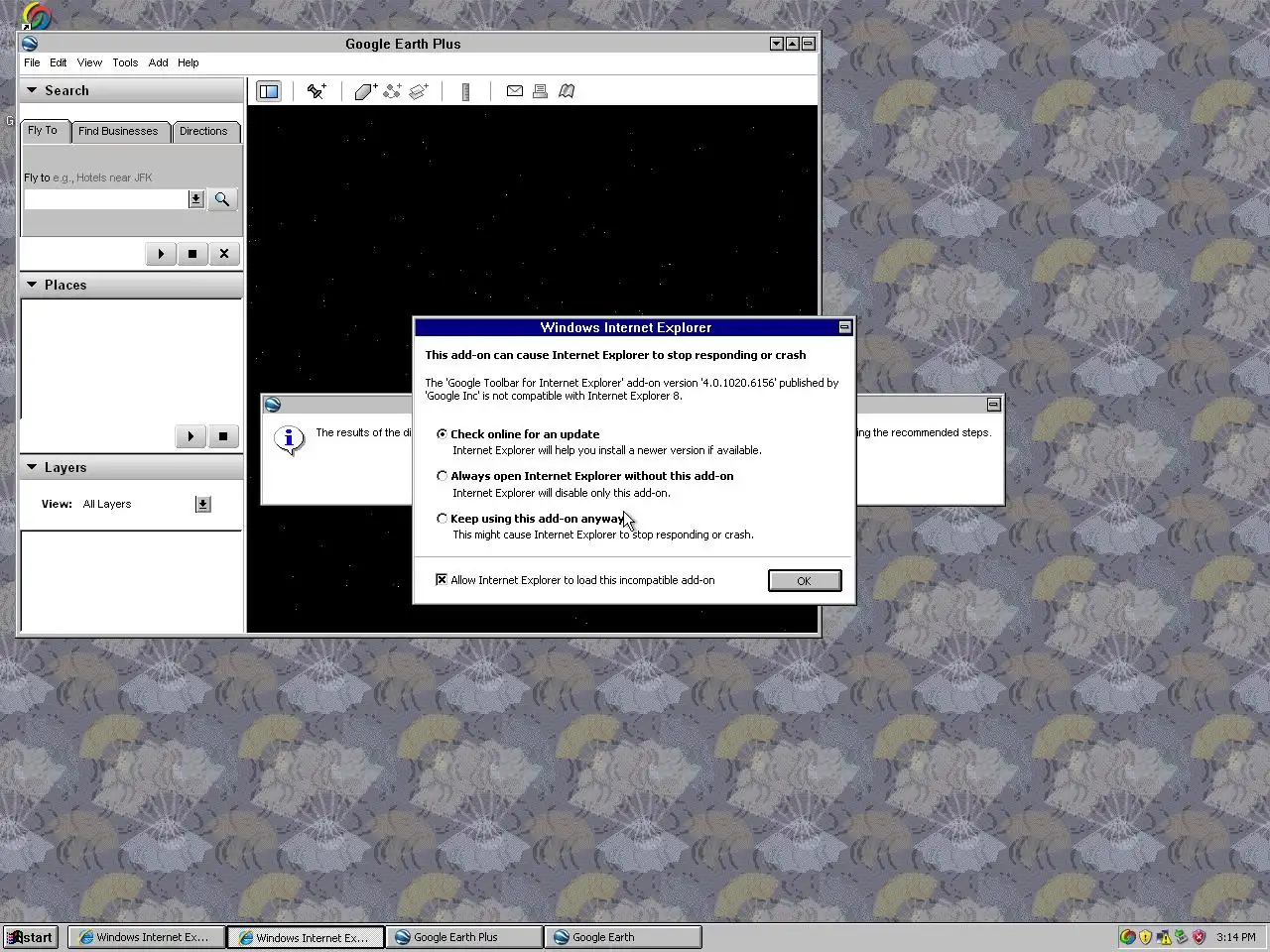Viewport: 1270px width, 952px height.
Task: Click the Add Image Overlay toolbar icon
Action: pyautogui.click(x=419, y=91)
